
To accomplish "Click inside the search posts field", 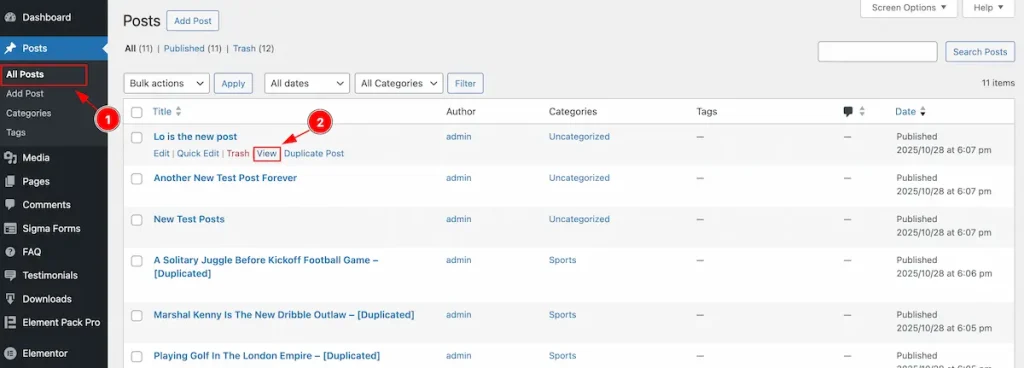I will pyautogui.click(x=878, y=52).
